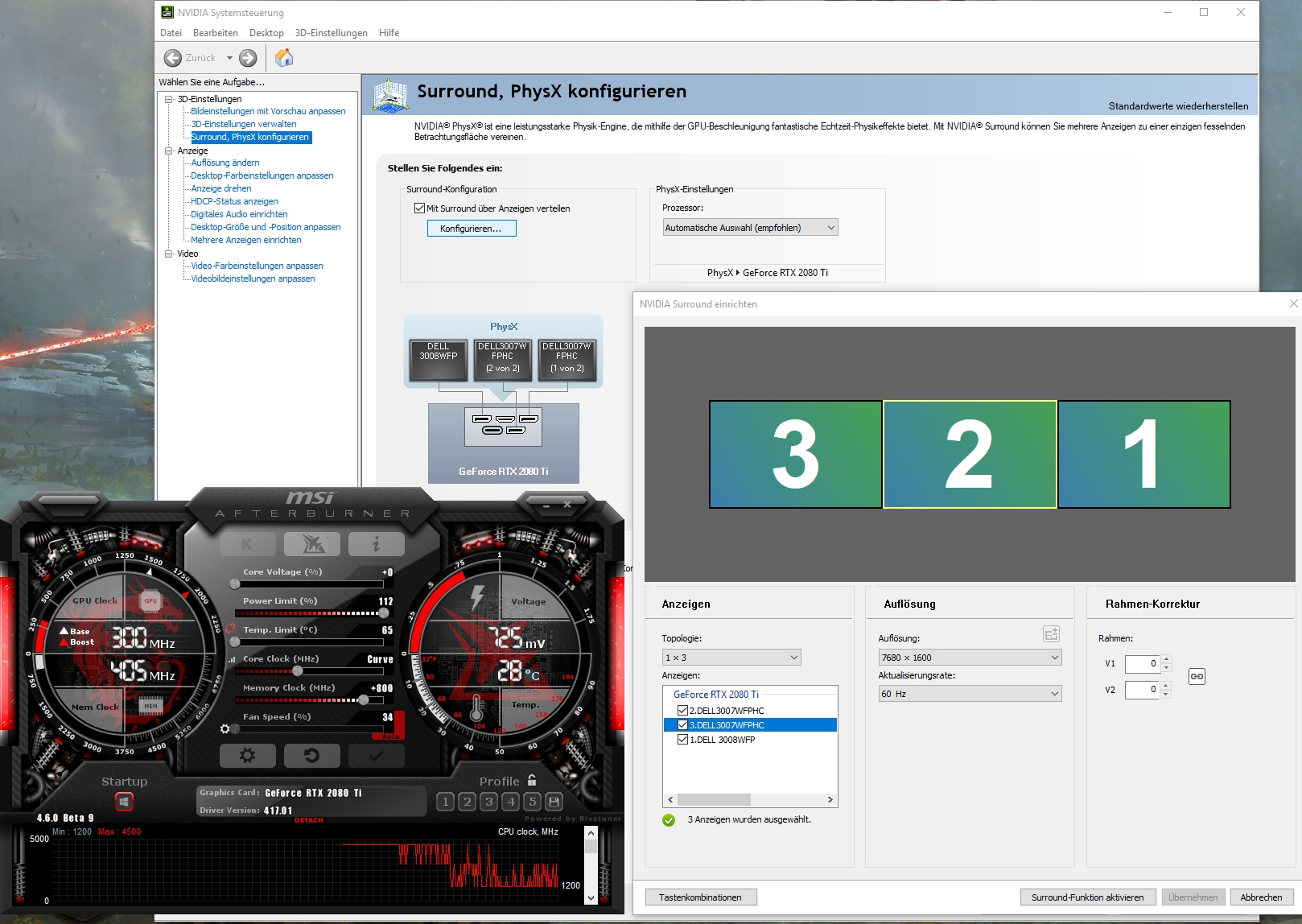Open Aktualisierungsrate 60 Hz dropdown
Image resolution: width=1302 pixels, height=924 pixels.
click(x=970, y=694)
